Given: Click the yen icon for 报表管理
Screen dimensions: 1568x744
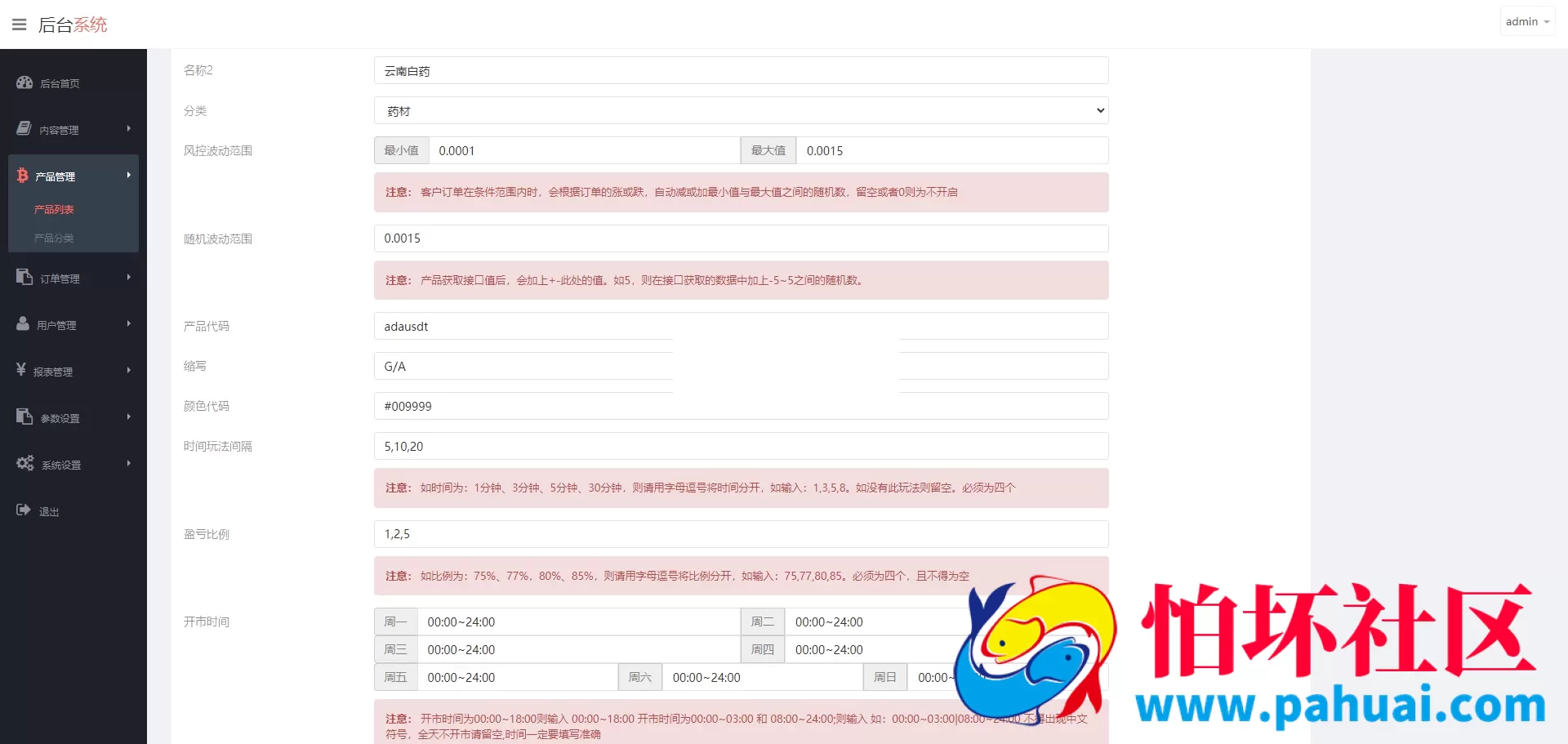Looking at the screenshot, I should point(21,370).
